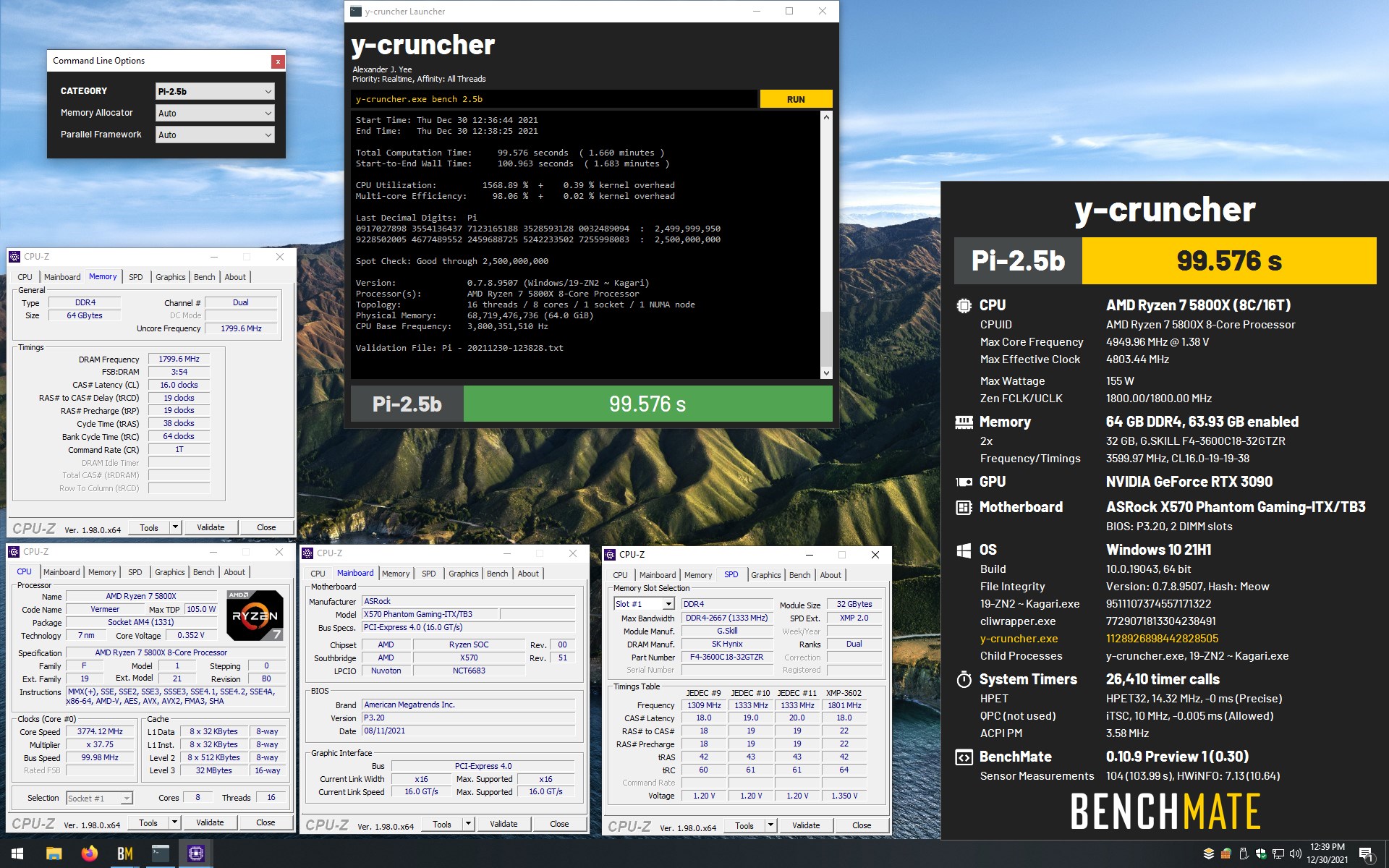Open the network tray icon
1389x868 pixels.
pos(1278,854)
